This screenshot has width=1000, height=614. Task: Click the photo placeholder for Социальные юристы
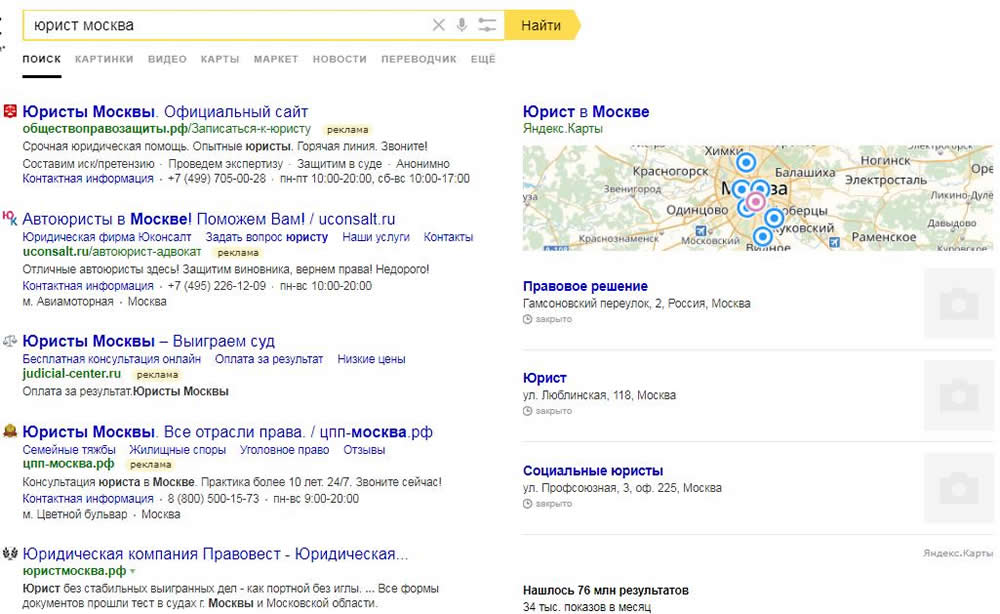958,487
